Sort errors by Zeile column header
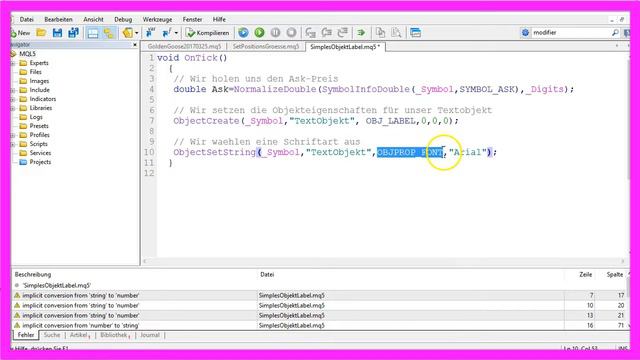Image resolution: width=640 pixels, height=360 pixels. (x=585, y=274)
